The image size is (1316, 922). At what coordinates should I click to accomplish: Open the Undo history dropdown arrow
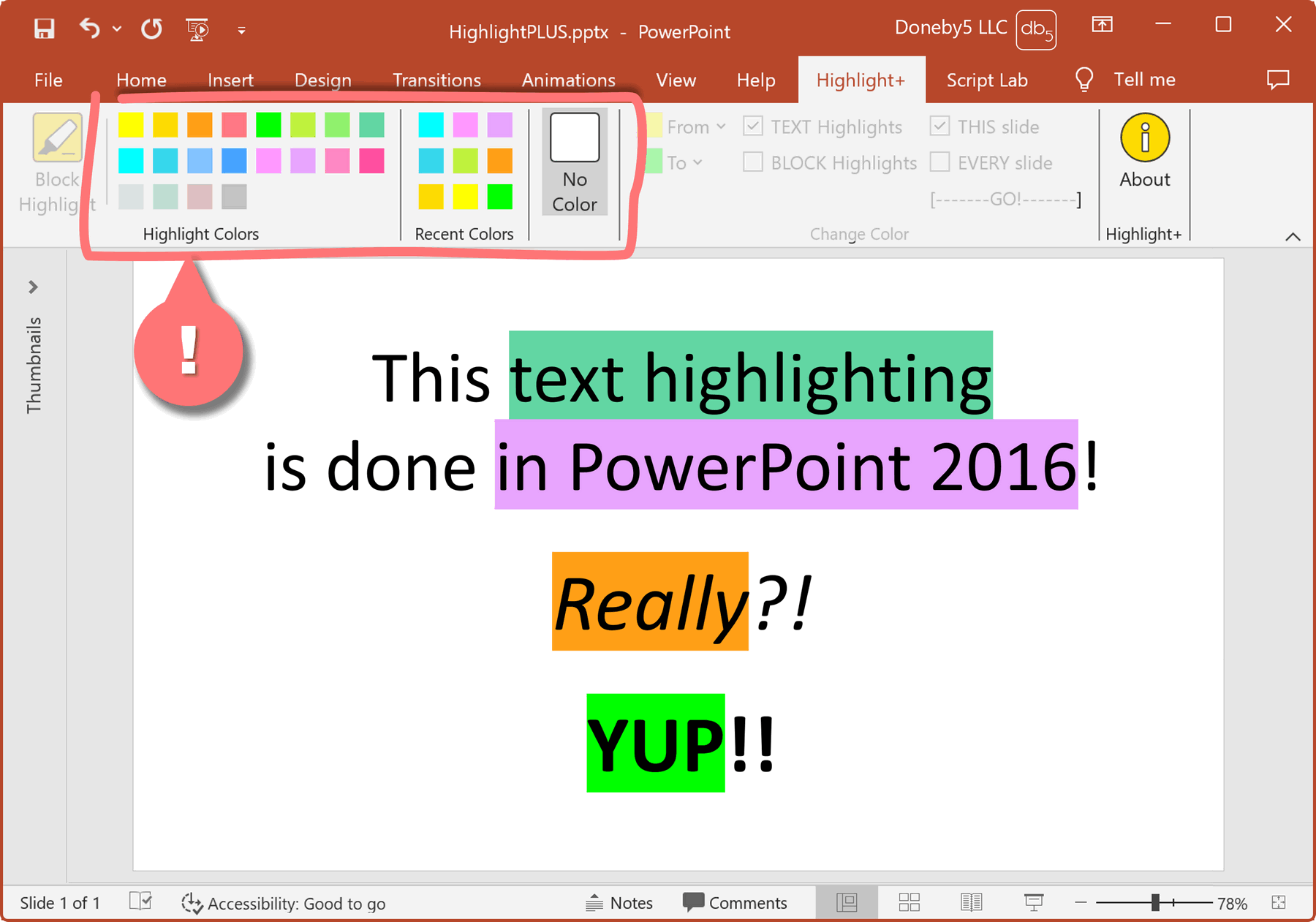click(117, 30)
